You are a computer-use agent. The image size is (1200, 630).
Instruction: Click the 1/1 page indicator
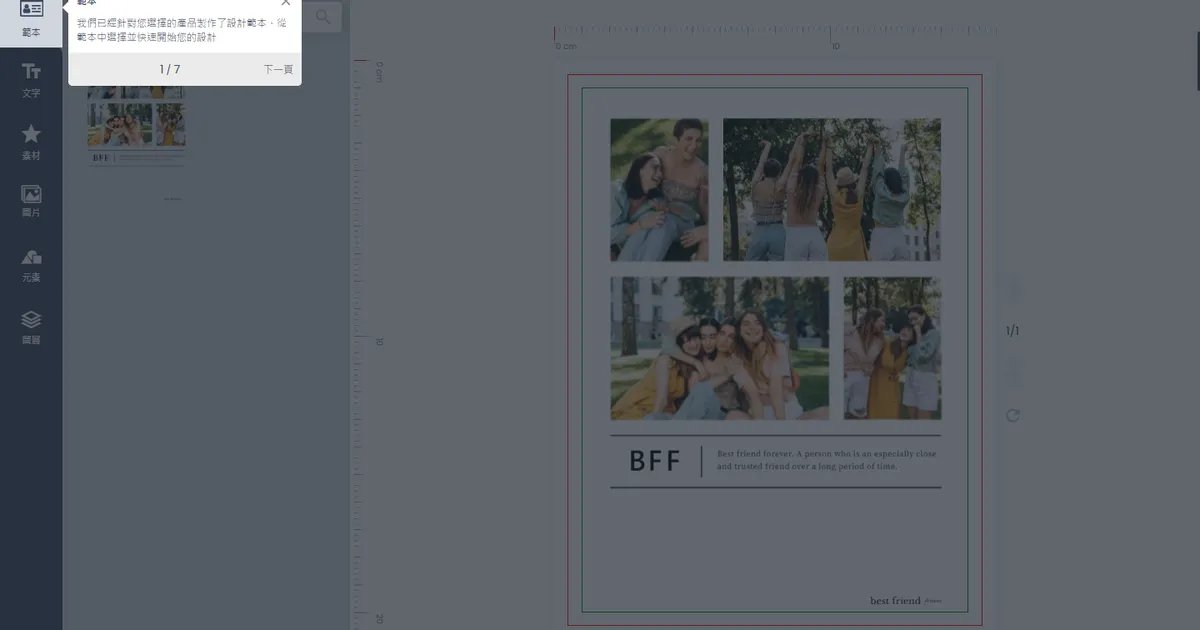pyautogui.click(x=1012, y=330)
